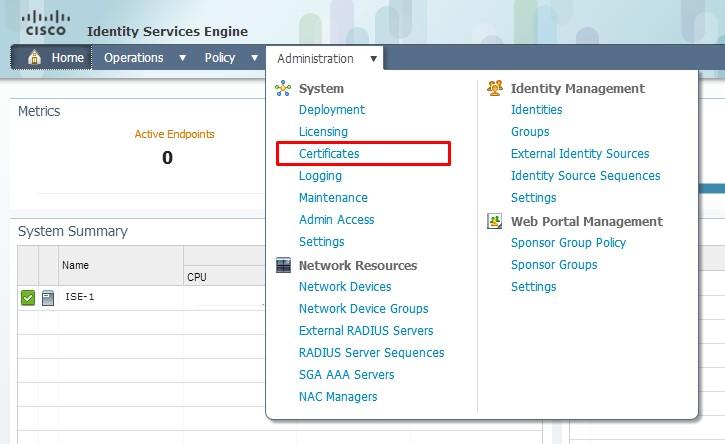This screenshot has width=725, height=444.
Task: Open the Home tab
Action: [51, 58]
